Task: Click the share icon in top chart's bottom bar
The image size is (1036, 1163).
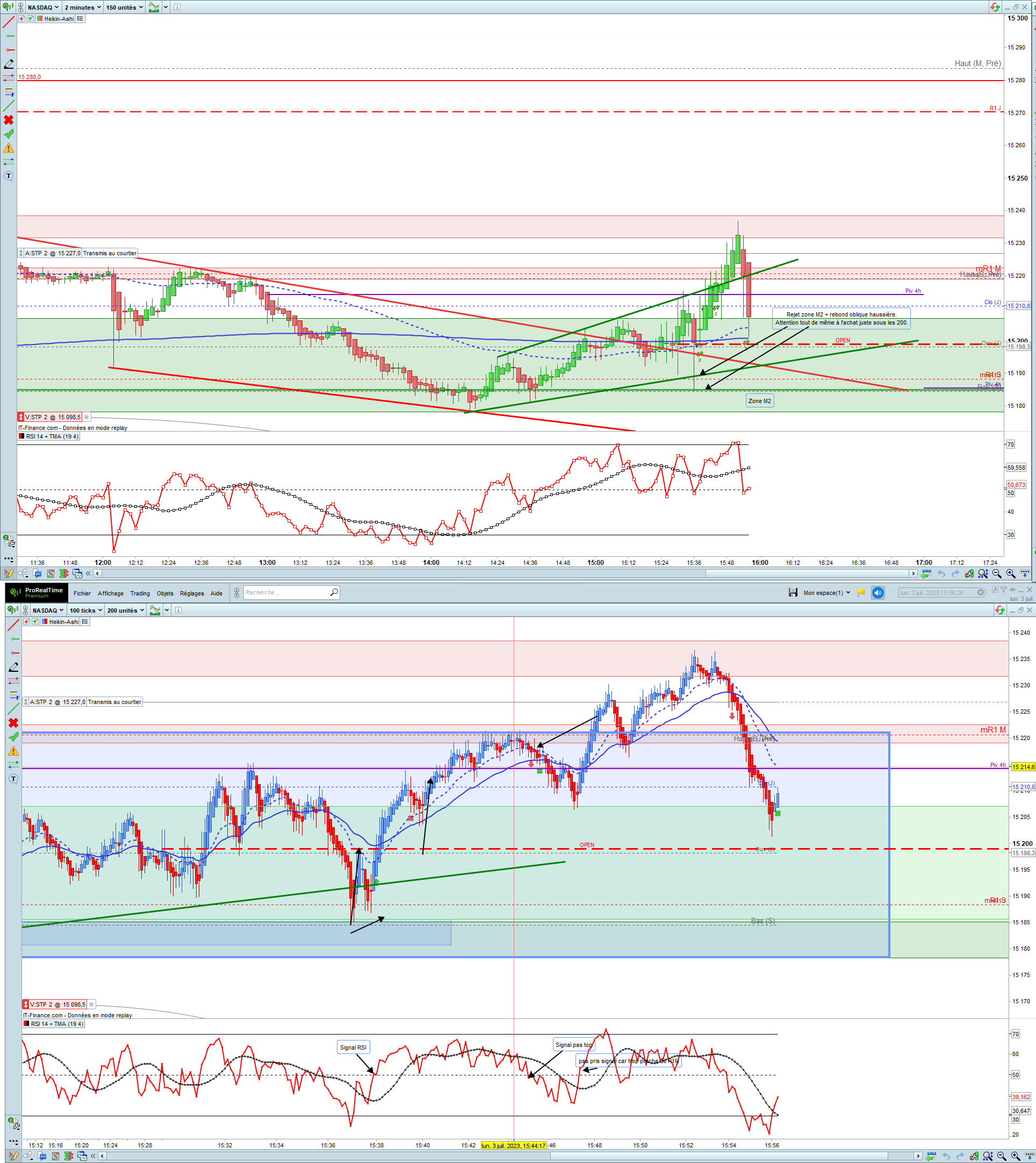Action: coord(23,573)
